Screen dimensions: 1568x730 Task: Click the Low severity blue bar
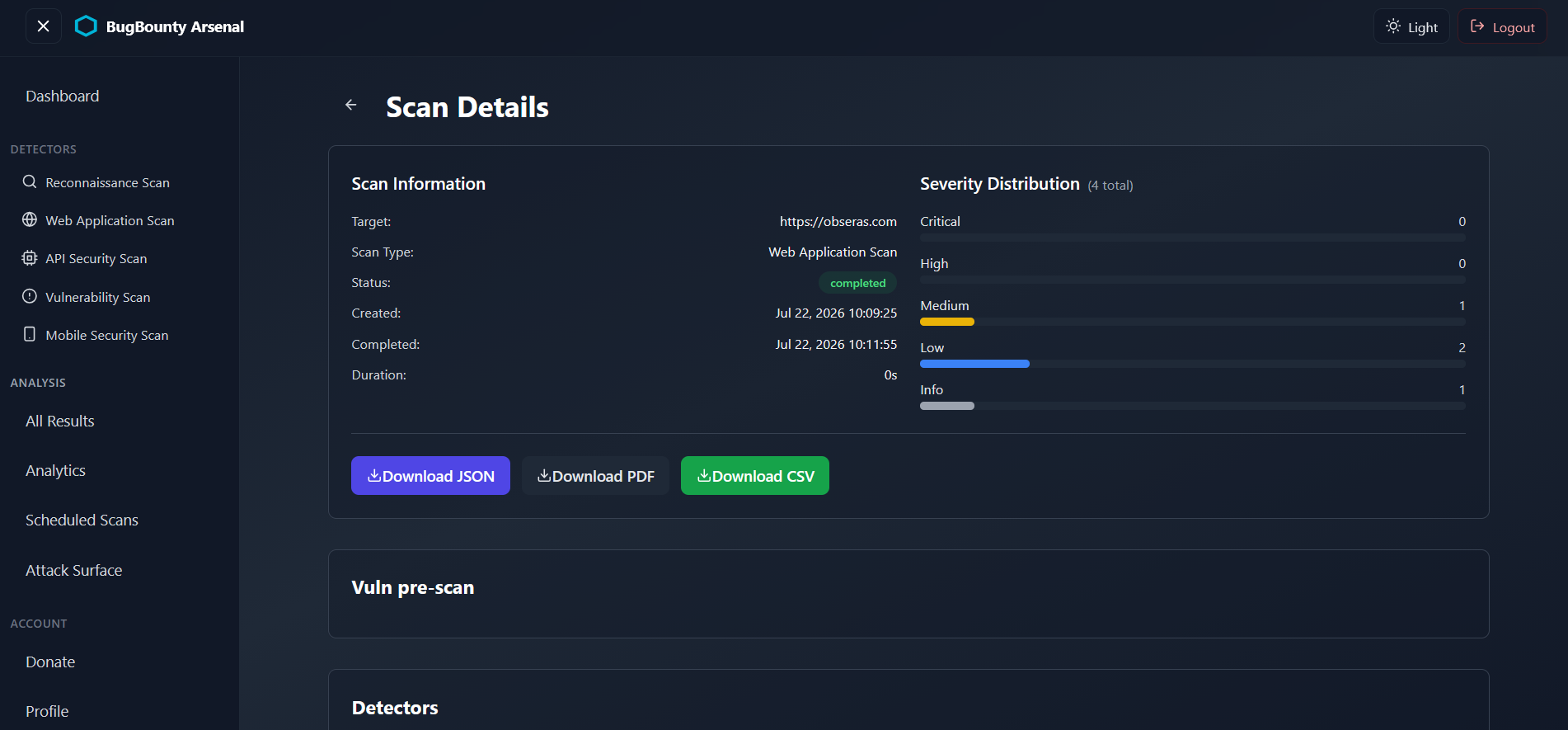point(974,364)
